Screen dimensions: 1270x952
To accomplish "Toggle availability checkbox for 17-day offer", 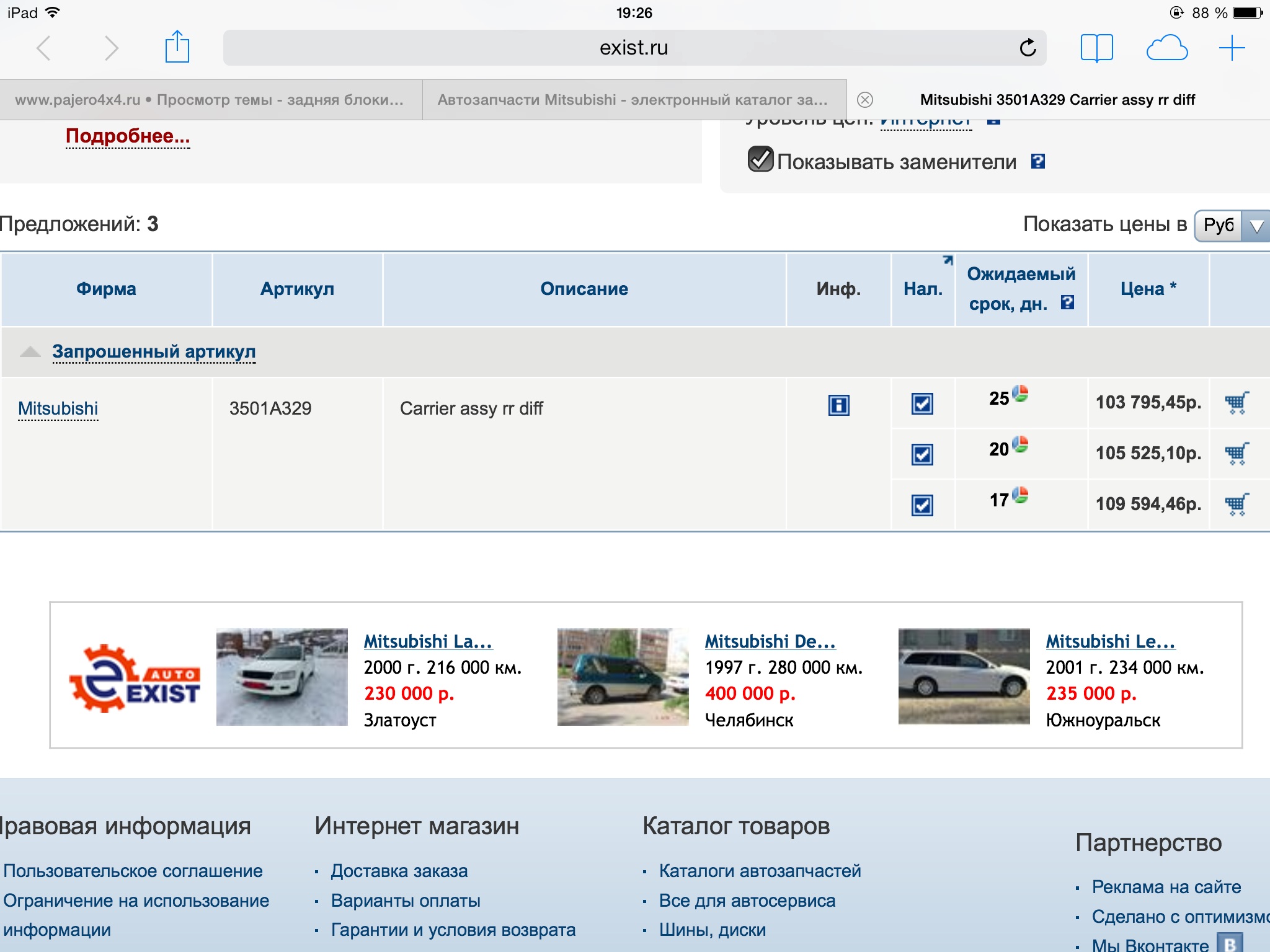I will (x=922, y=505).
